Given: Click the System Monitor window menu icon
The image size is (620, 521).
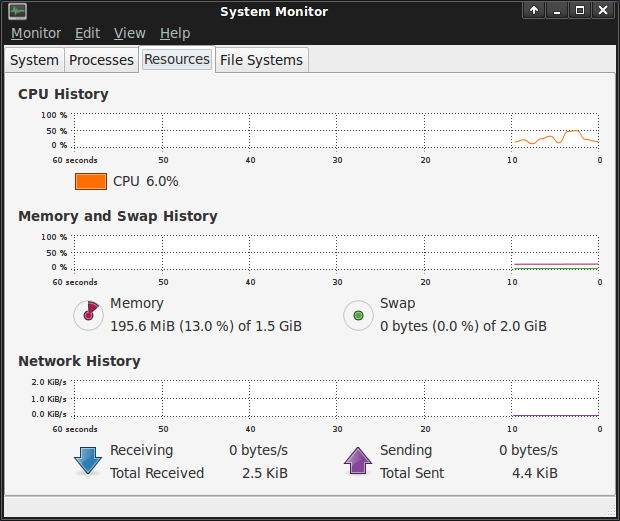Looking at the screenshot, I should [x=17, y=11].
